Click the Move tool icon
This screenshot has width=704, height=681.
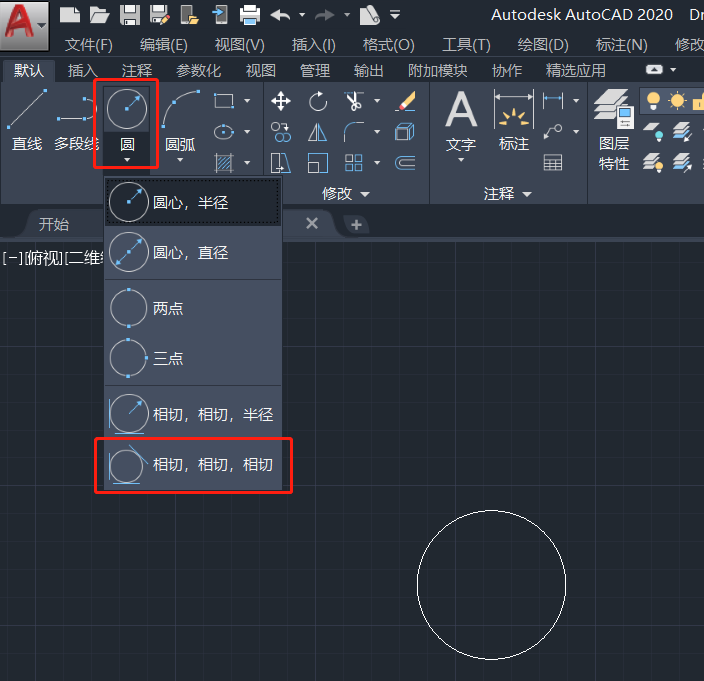pos(281,101)
